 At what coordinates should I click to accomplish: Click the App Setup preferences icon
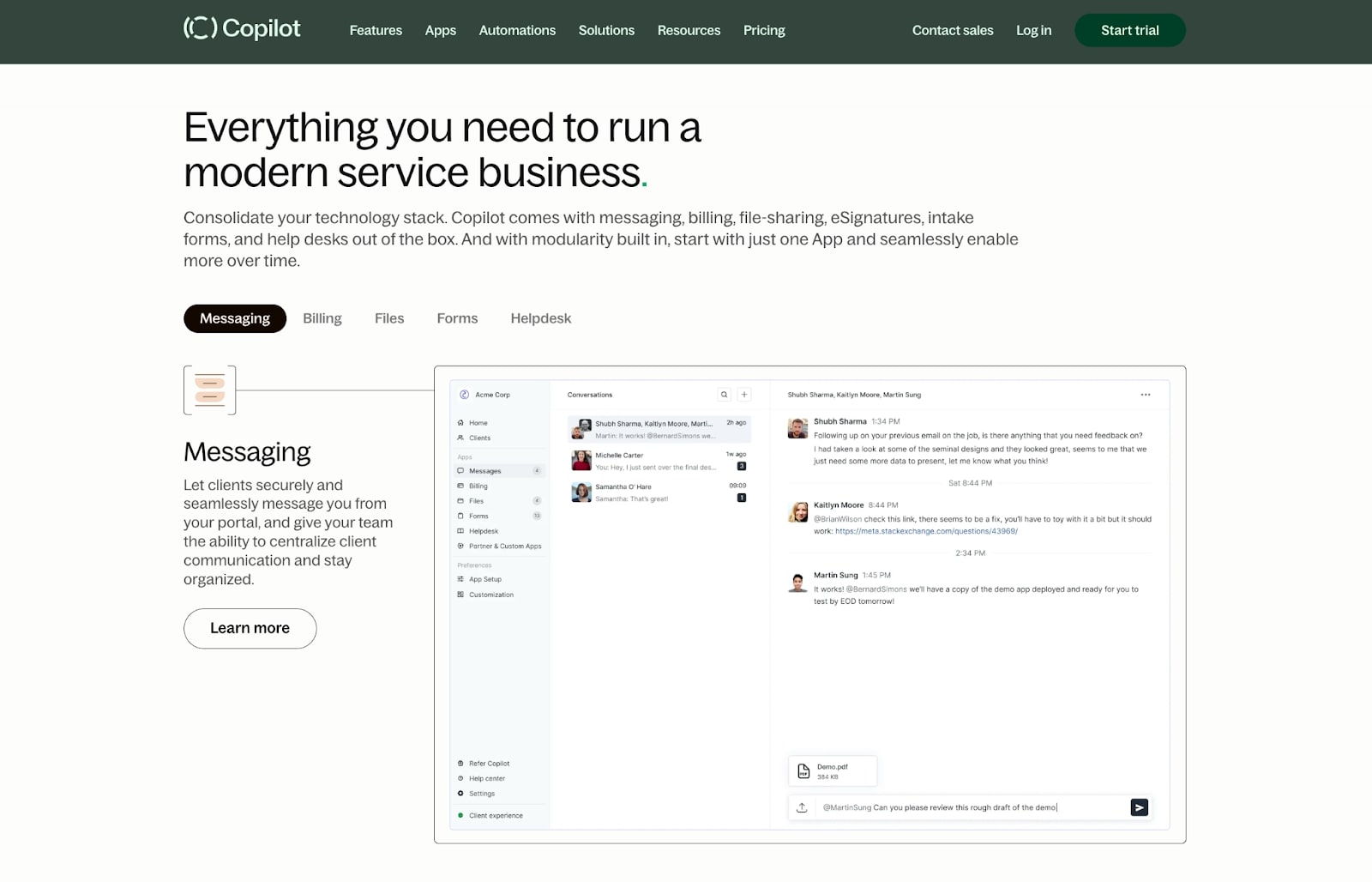pyautogui.click(x=461, y=578)
